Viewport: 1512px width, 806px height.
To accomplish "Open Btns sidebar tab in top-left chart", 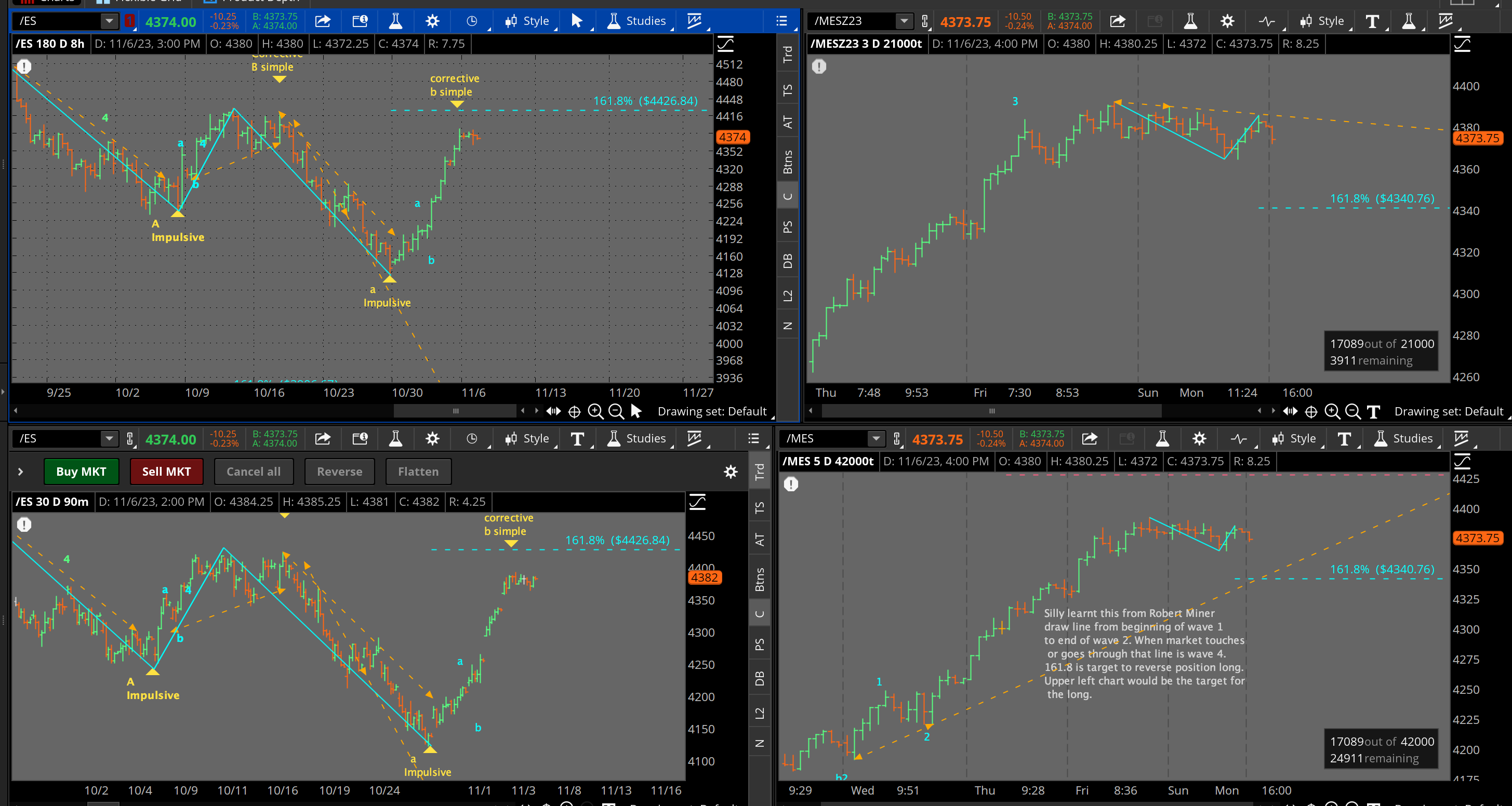I will click(x=788, y=162).
